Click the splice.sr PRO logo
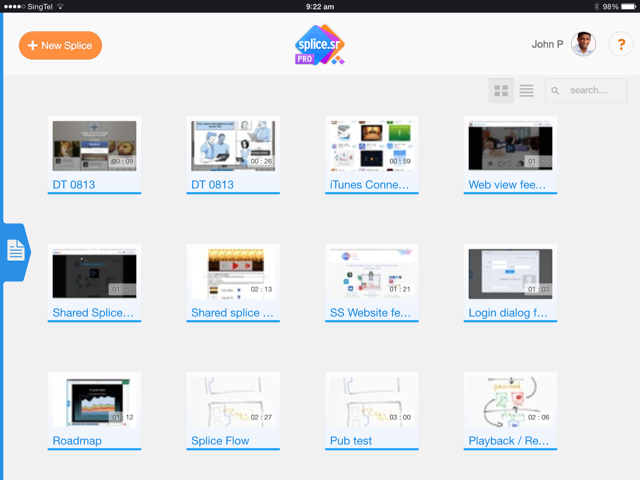Image resolution: width=640 pixels, height=480 pixels. click(320, 45)
